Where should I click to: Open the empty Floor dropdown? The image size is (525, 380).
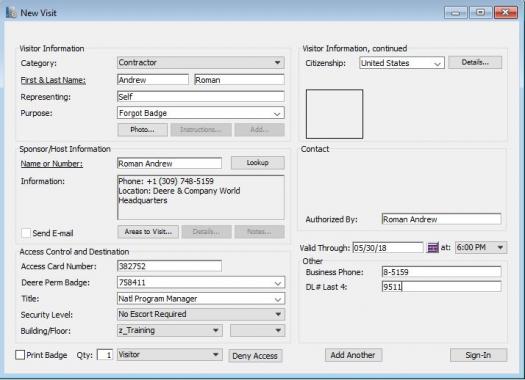[x=257, y=330]
